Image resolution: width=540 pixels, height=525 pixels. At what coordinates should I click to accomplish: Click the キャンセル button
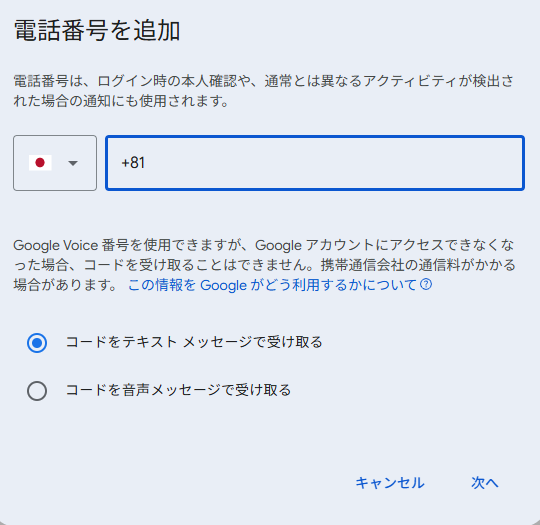click(x=390, y=483)
